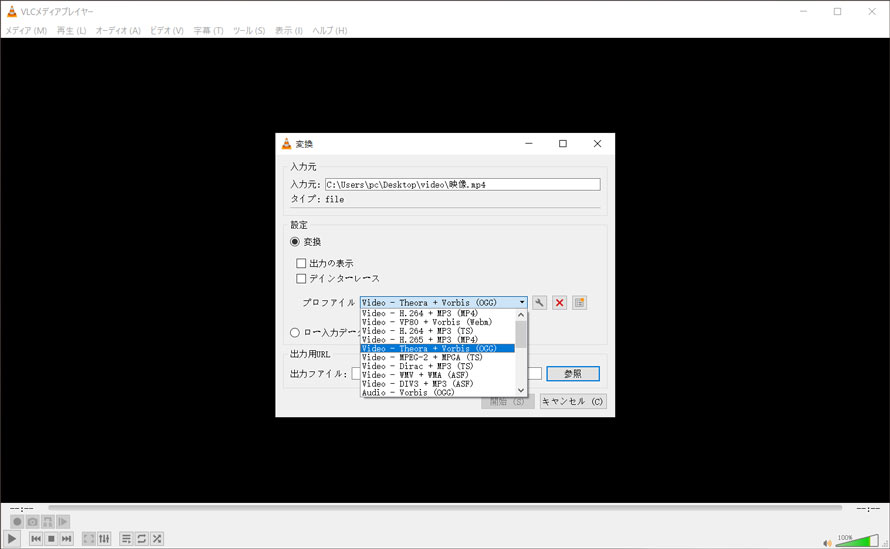Select the 変換 radio button
Screen dimensions: 890x549
pyautogui.click(x=295, y=242)
